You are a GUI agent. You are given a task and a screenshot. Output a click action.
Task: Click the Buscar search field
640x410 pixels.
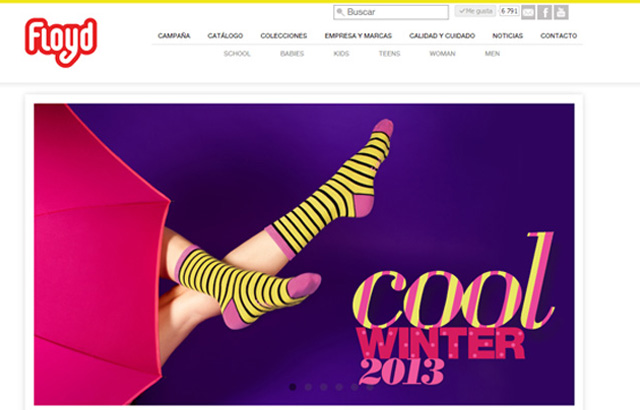[x=391, y=12]
